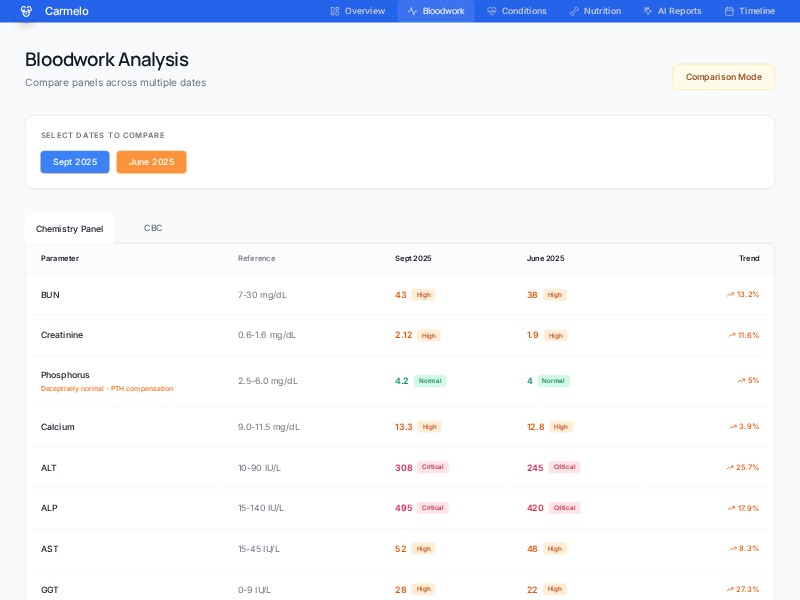Click the Carmelo paw logo icon
The height and width of the screenshot is (600, 800).
tap(26, 11)
